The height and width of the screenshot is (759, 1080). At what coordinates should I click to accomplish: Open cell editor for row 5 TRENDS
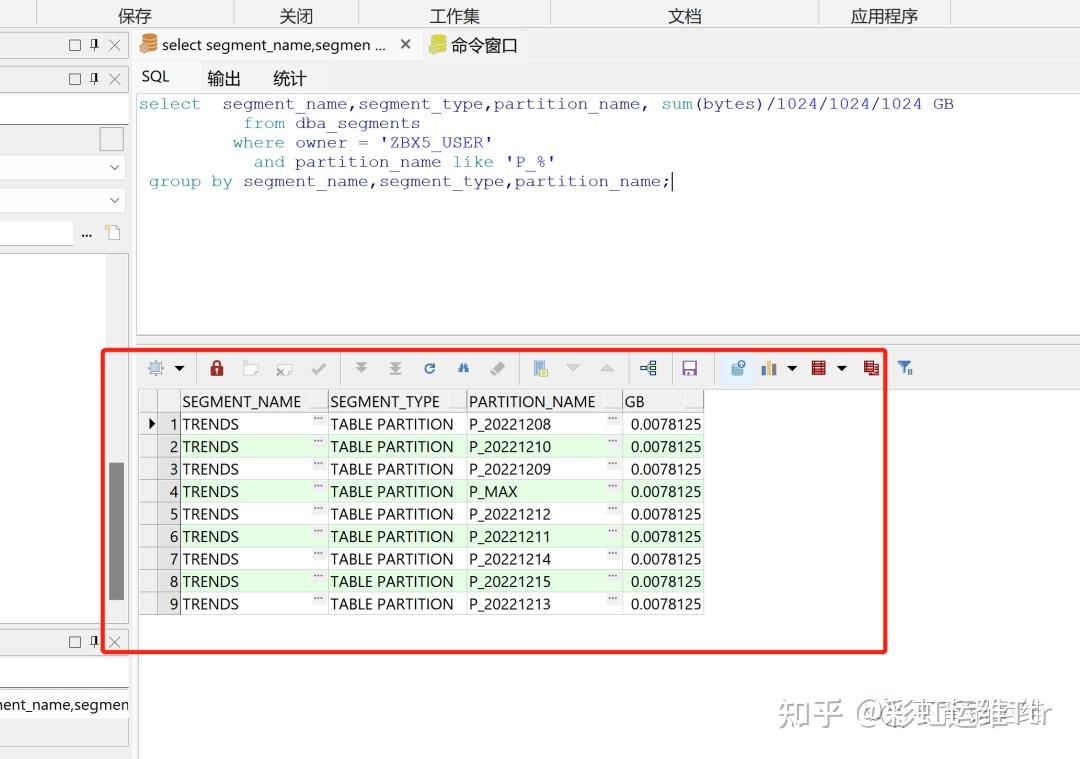click(318, 509)
